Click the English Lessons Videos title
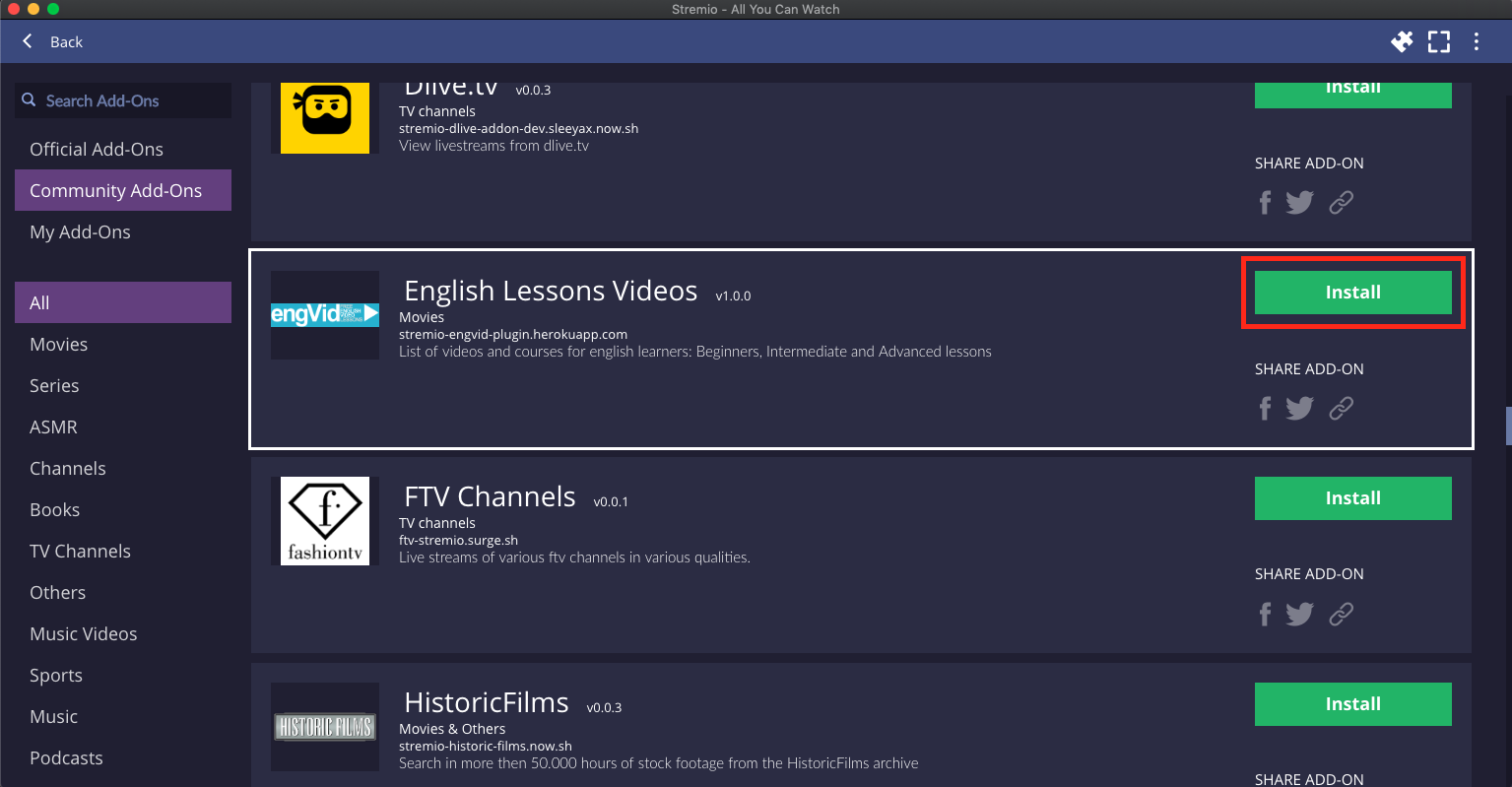Viewport: 1512px width, 787px height. click(551, 292)
